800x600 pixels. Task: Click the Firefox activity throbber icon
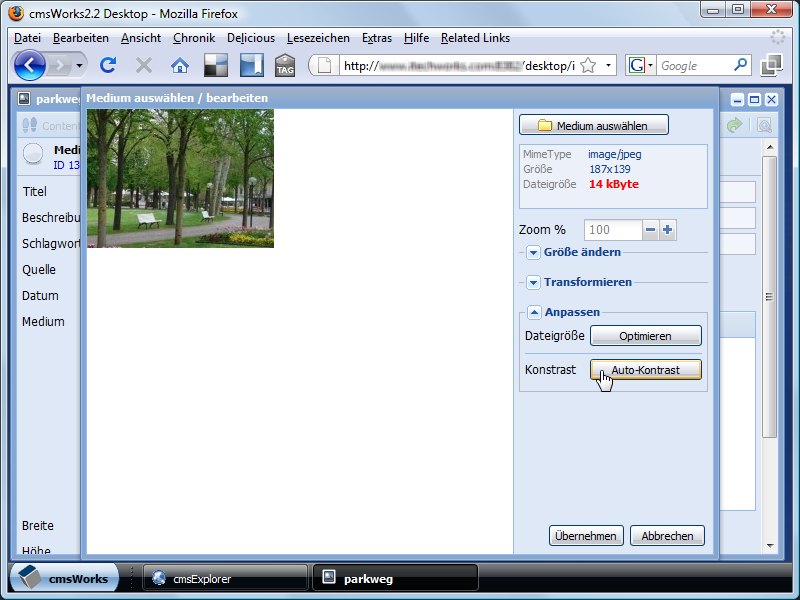click(778, 37)
